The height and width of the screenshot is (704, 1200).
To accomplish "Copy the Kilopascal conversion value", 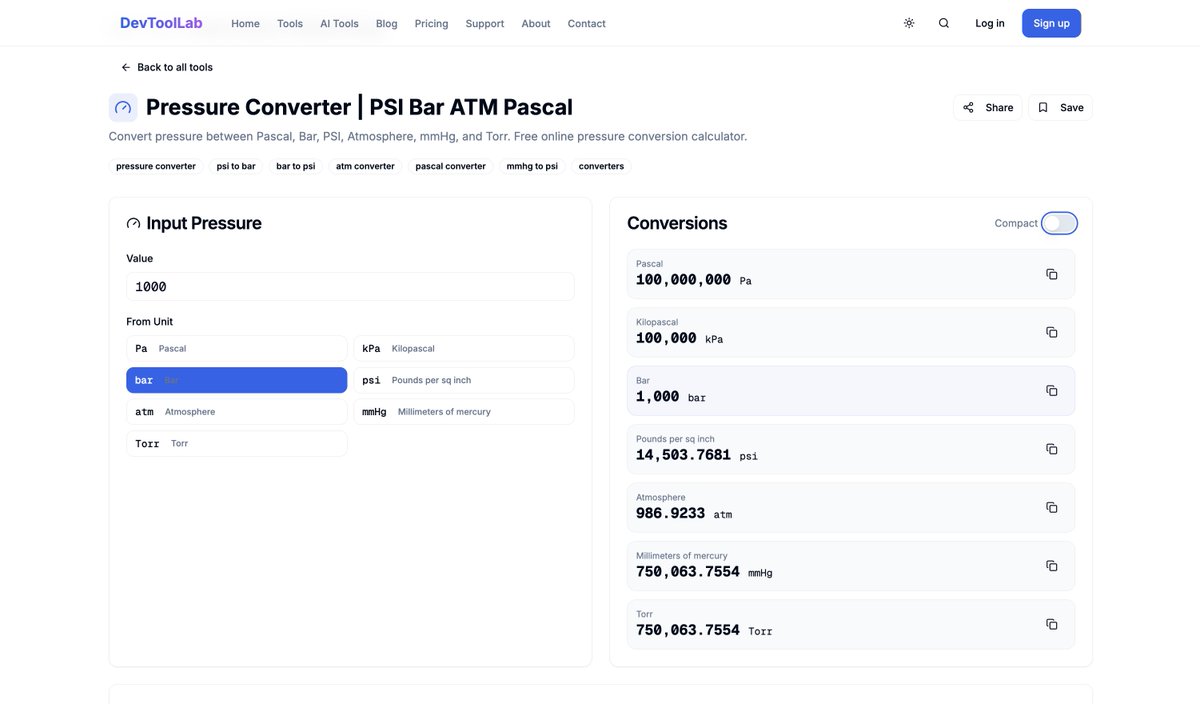I will tap(1051, 332).
